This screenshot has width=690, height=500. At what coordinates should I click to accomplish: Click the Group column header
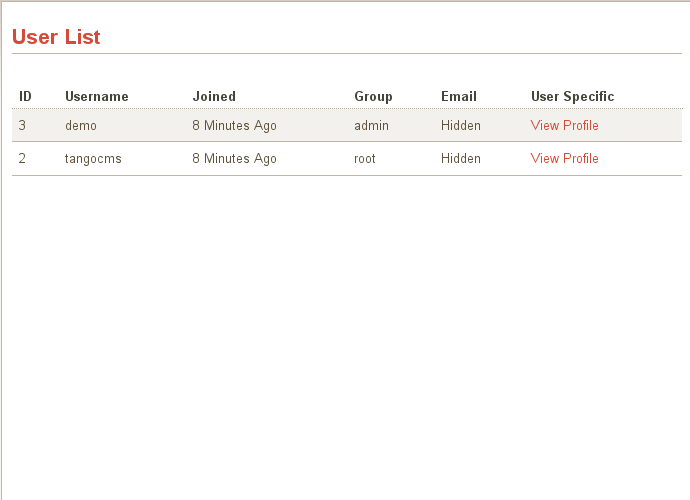pyautogui.click(x=373, y=96)
